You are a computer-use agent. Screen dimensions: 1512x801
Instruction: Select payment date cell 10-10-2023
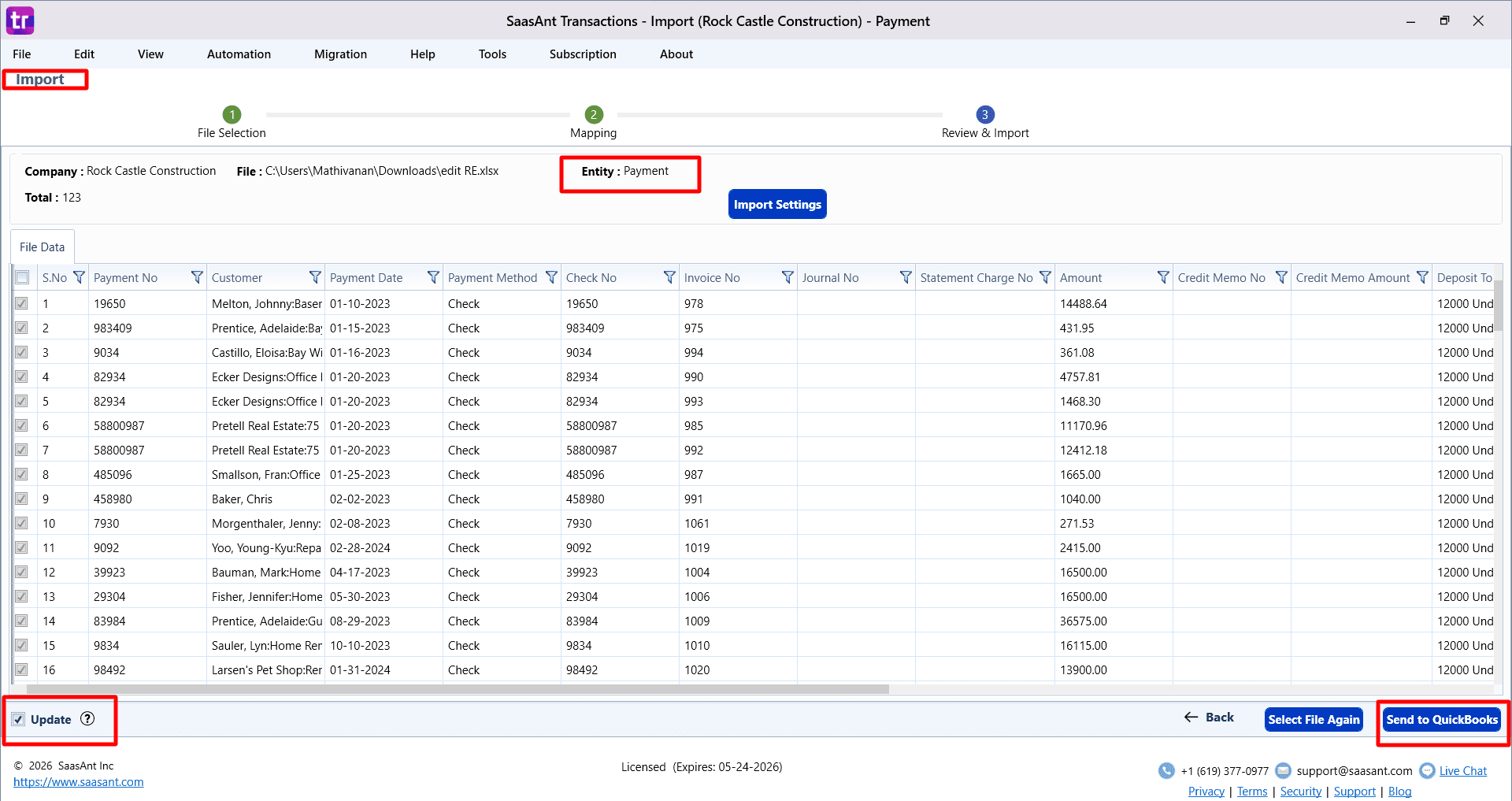pos(384,645)
